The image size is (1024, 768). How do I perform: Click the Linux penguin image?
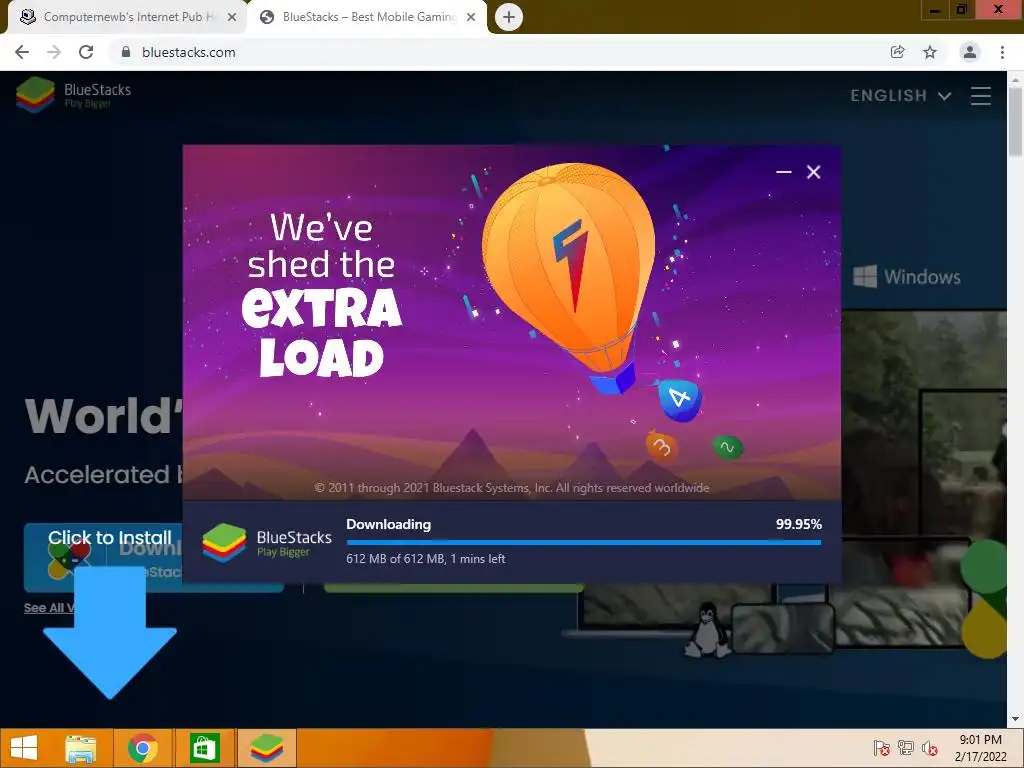[x=708, y=630]
